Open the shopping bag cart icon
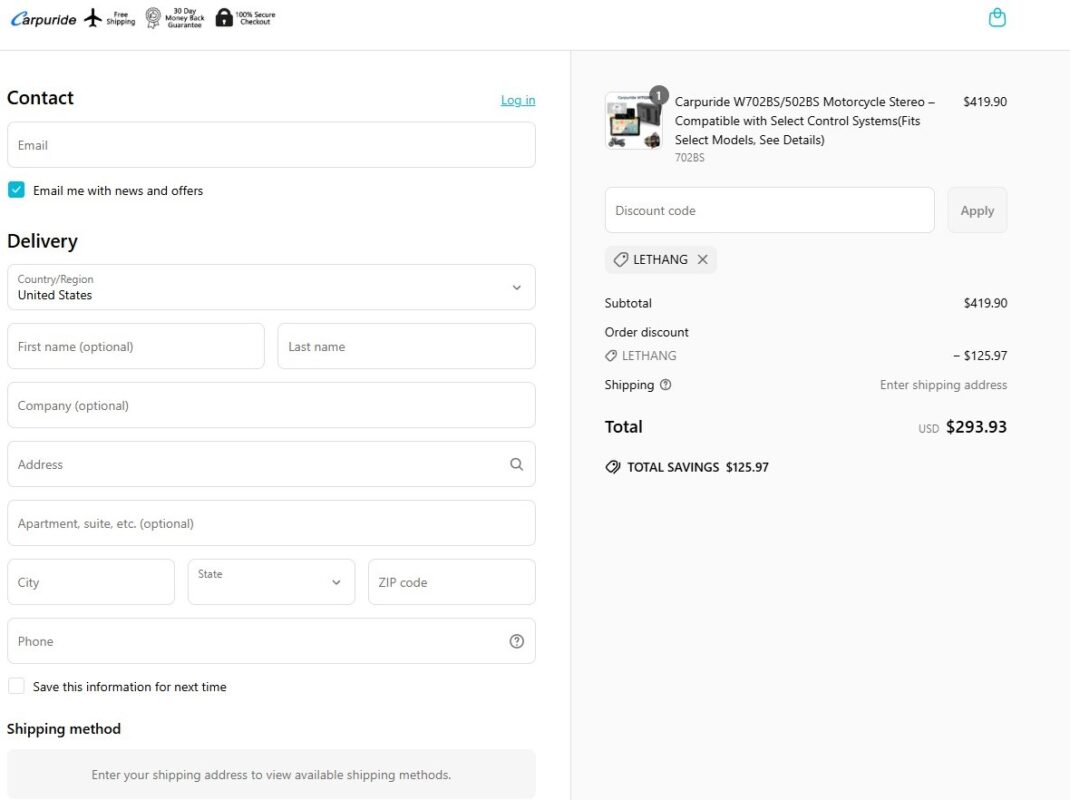 [x=996, y=18]
